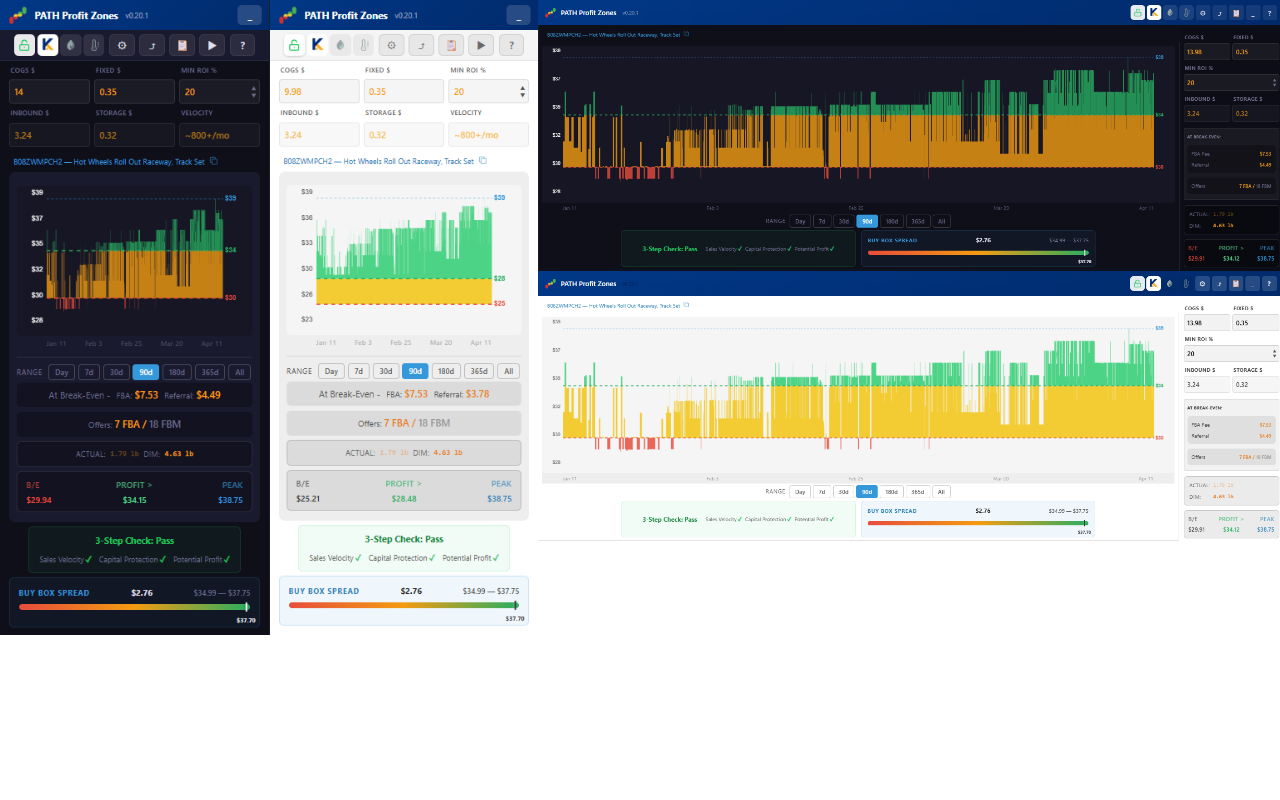Viewport: 1280px width, 800px height.
Task: Click the Buy Box Spread bar in dark narrow panel
Action: point(134,607)
